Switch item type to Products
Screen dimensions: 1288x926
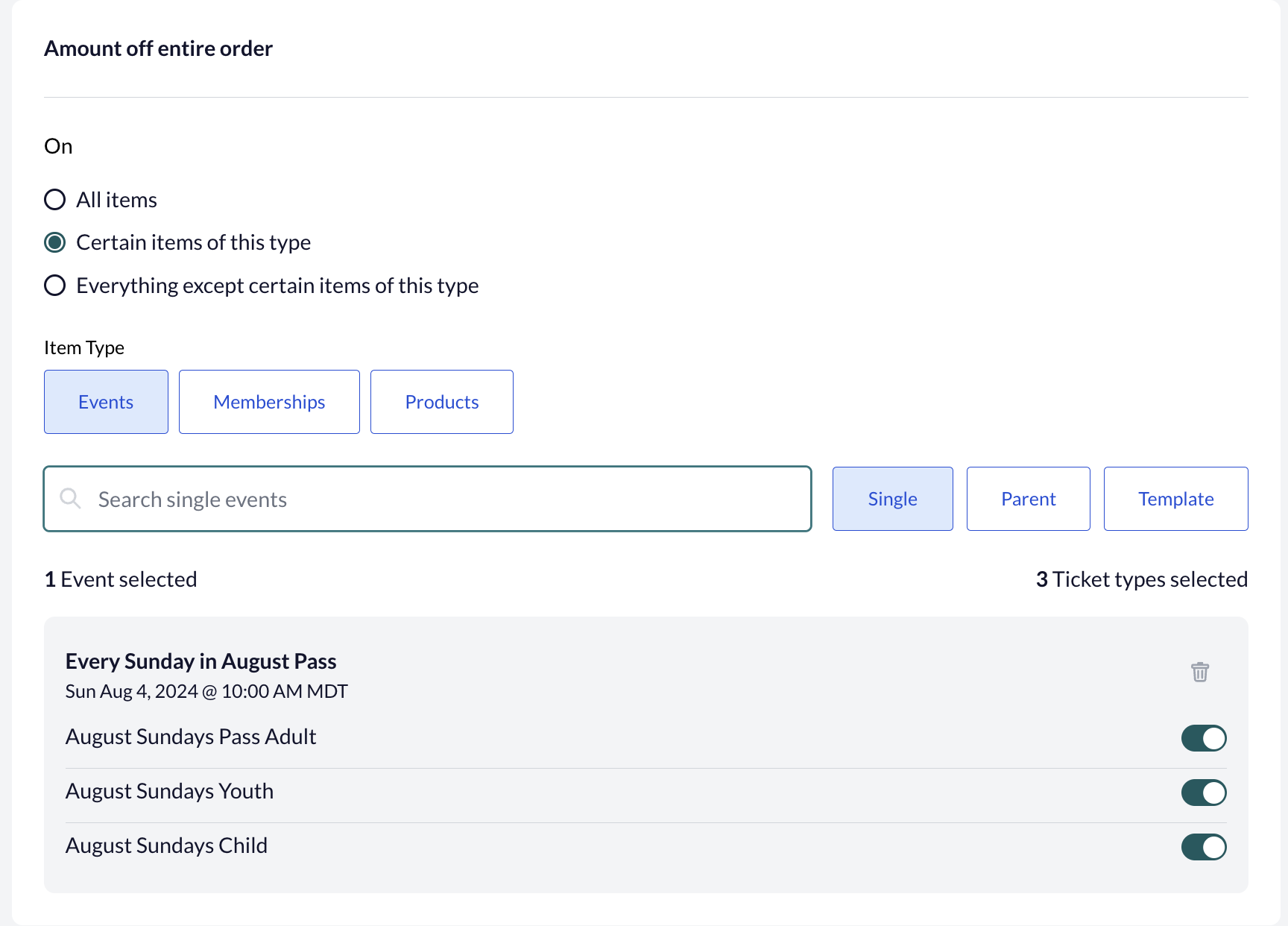[x=442, y=402]
